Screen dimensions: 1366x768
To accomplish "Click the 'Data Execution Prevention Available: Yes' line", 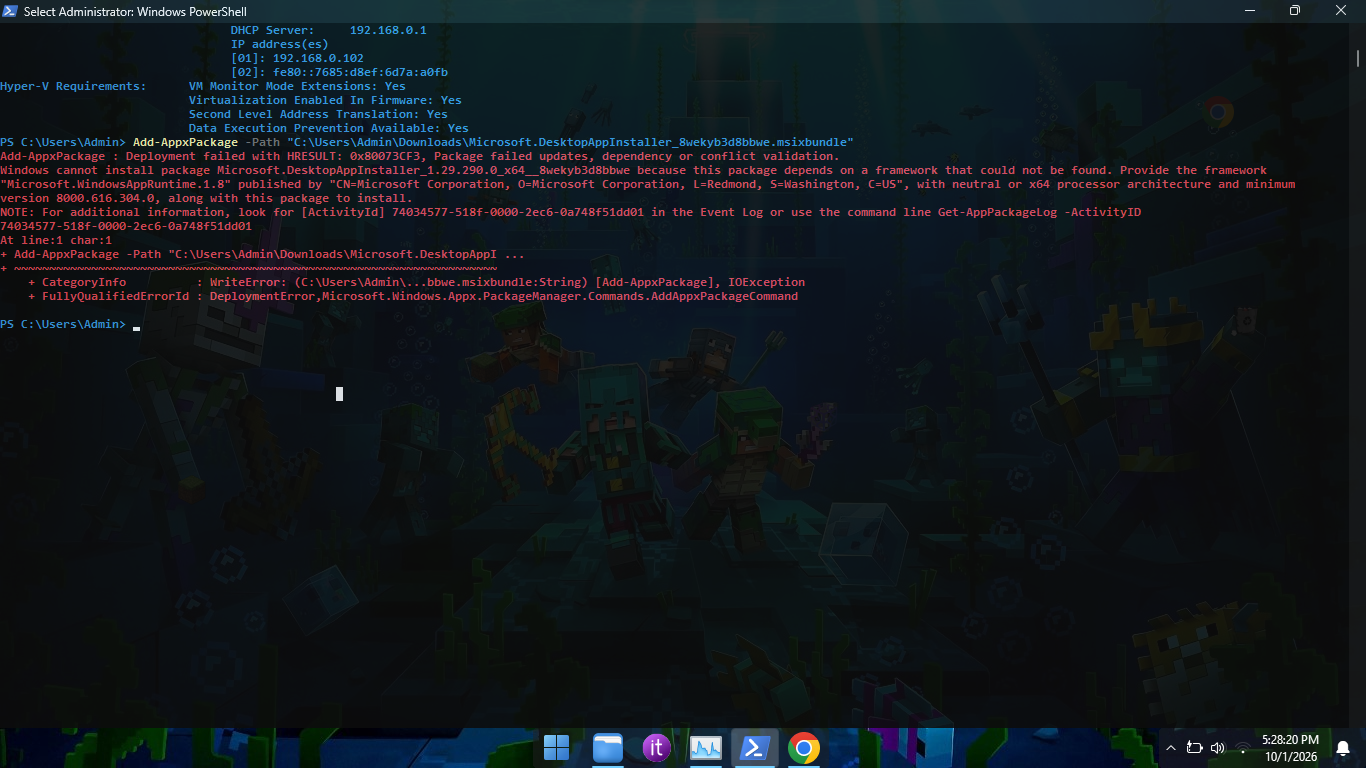I will tap(328, 128).
